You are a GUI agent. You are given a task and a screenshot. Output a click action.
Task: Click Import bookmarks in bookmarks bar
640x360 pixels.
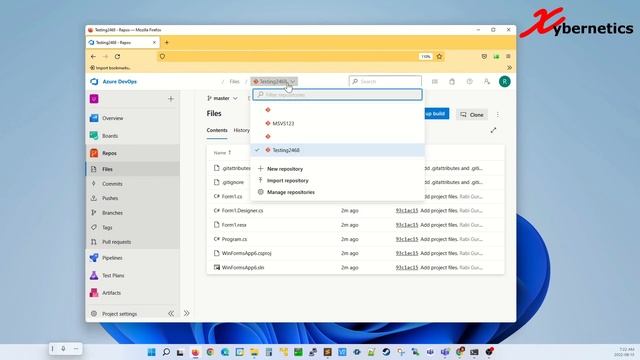pyautogui.click(x=110, y=68)
